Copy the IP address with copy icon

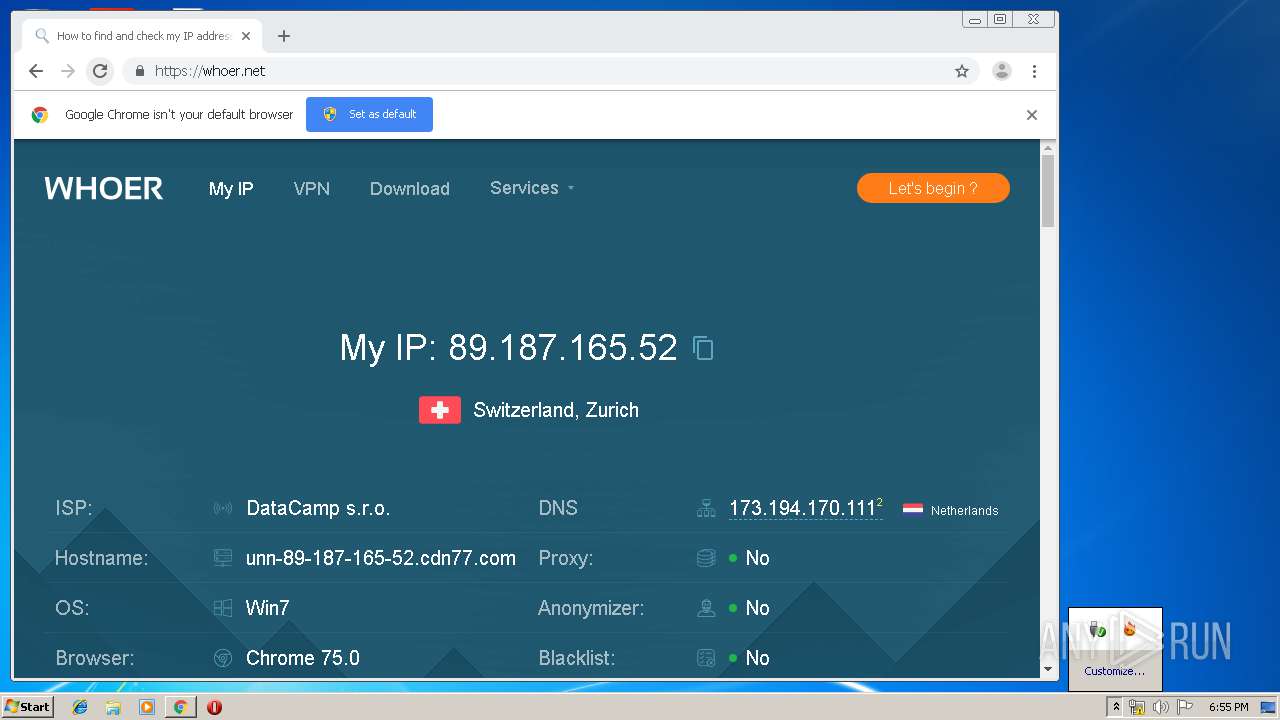(703, 348)
